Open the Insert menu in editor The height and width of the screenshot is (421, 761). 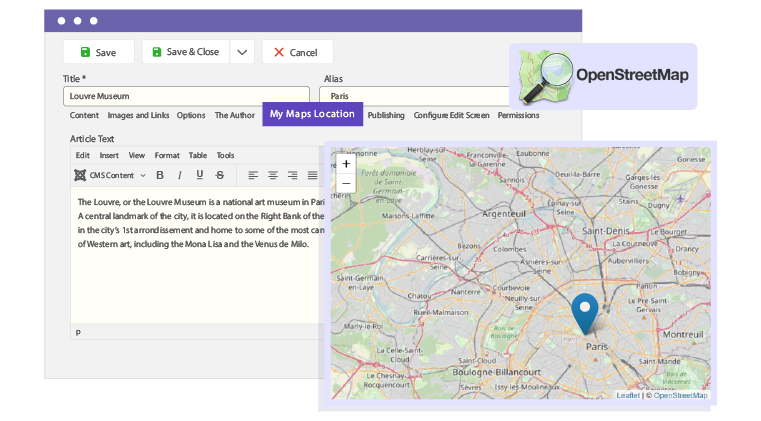coord(109,155)
